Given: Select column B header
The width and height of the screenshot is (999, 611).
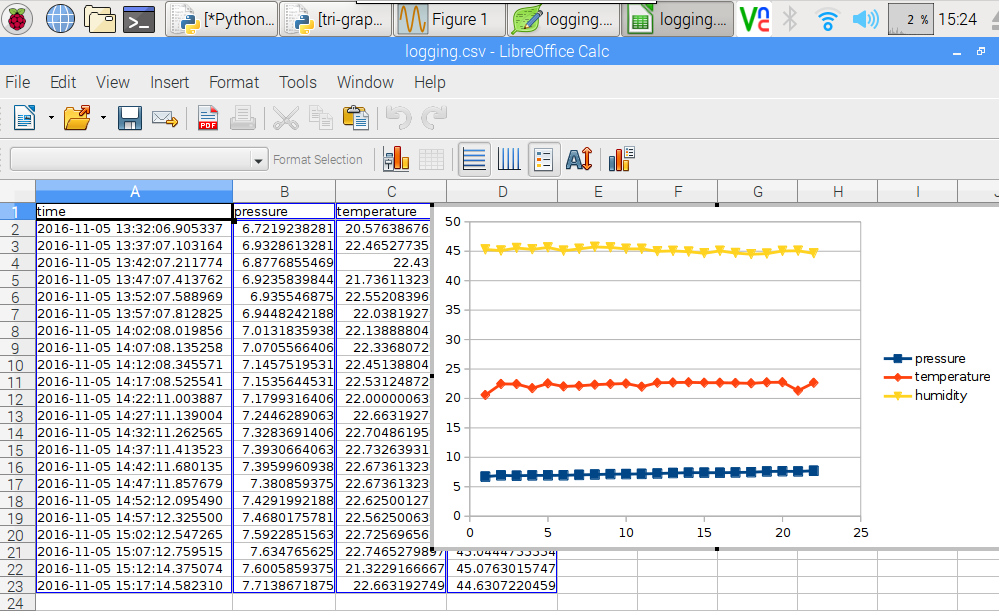Looking at the screenshot, I should (x=284, y=192).
